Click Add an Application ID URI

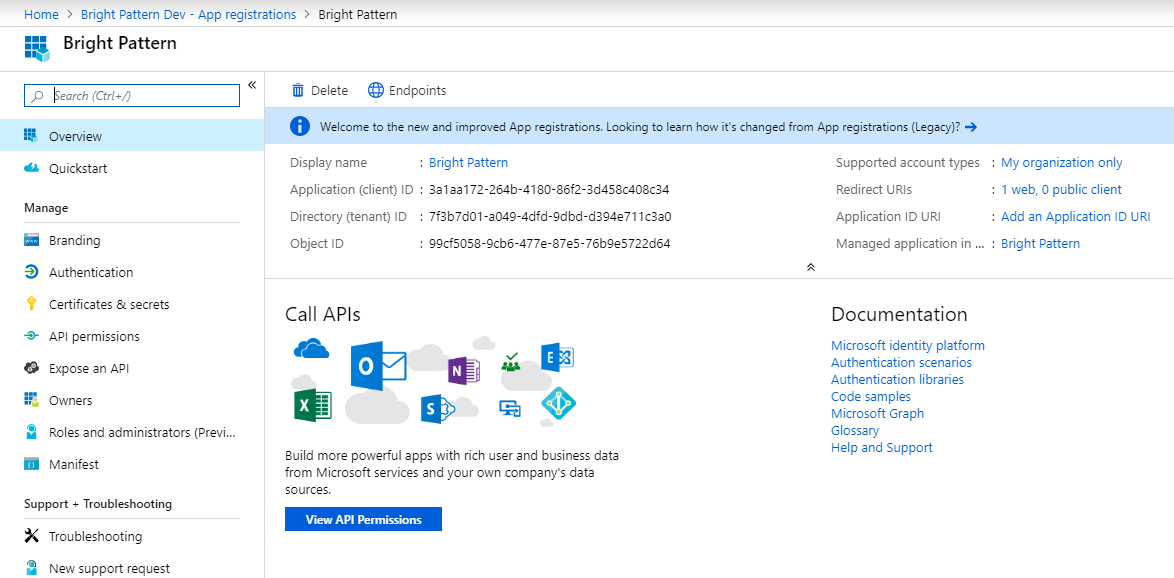click(x=1075, y=216)
